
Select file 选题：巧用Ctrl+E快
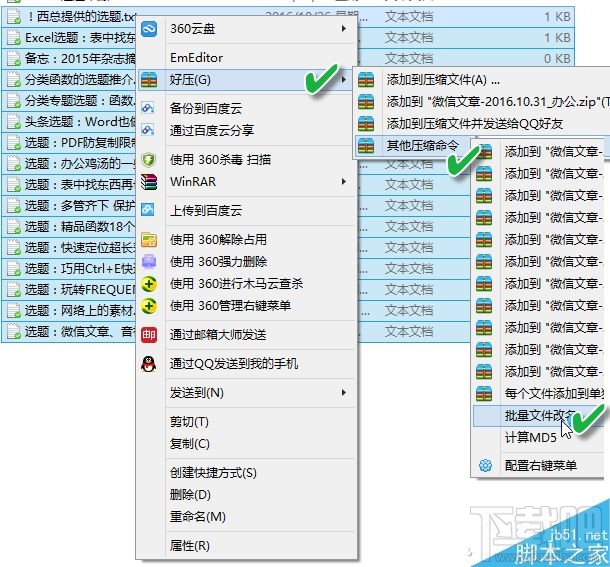(80, 269)
